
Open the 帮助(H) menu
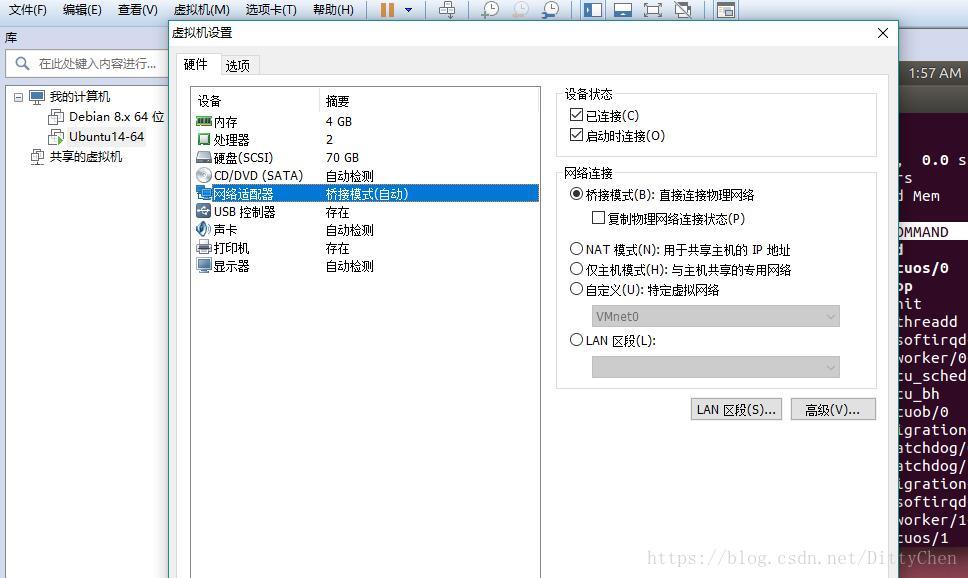click(x=333, y=10)
